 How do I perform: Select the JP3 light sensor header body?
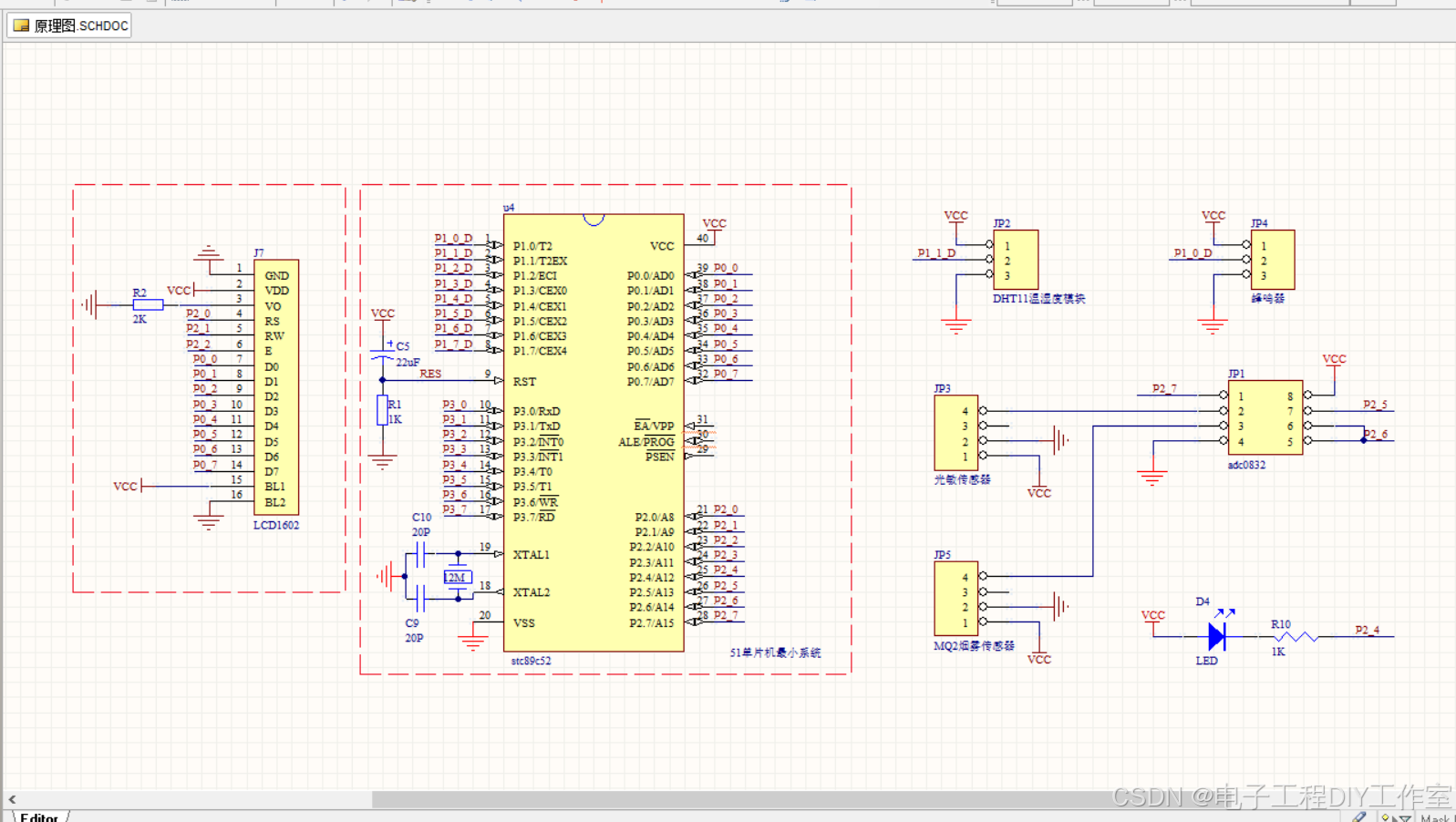click(x=956, y=433)
